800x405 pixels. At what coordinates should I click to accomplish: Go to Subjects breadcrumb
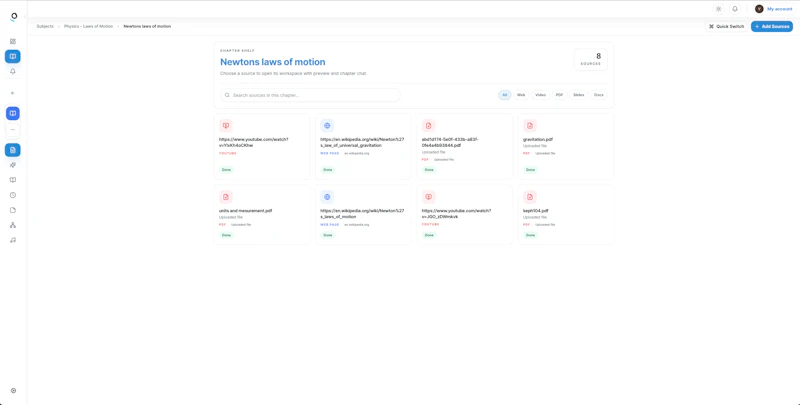click(45, 26)
